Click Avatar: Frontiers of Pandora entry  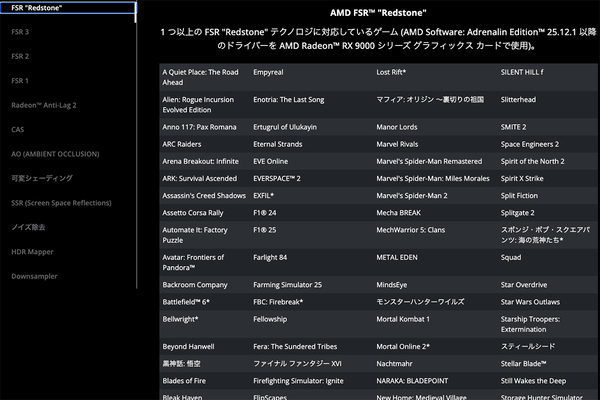193,263
